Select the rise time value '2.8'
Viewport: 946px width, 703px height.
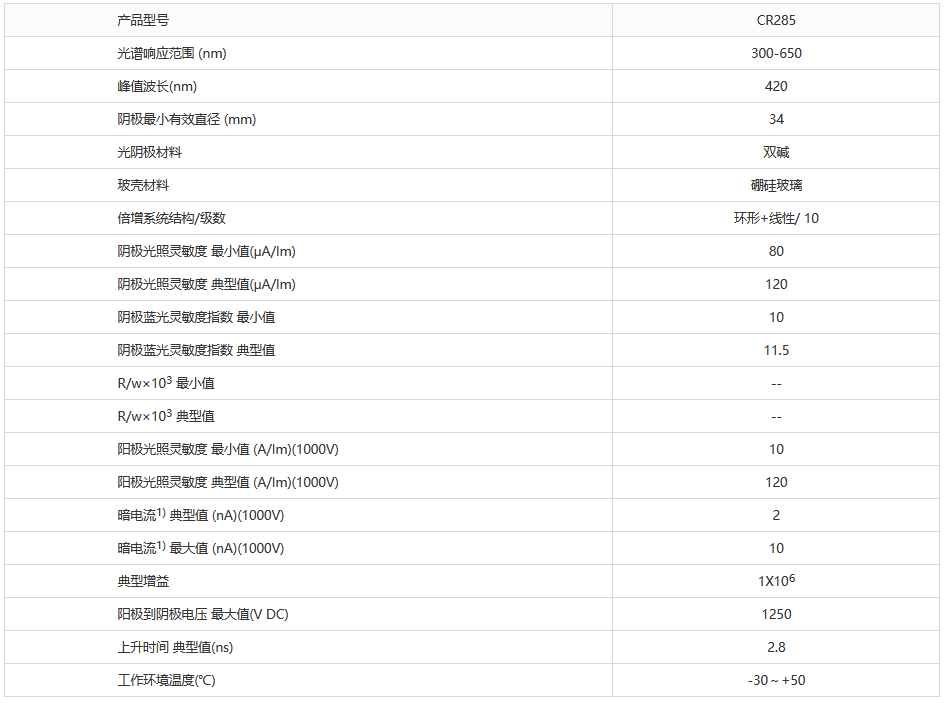tap(776, 647)
